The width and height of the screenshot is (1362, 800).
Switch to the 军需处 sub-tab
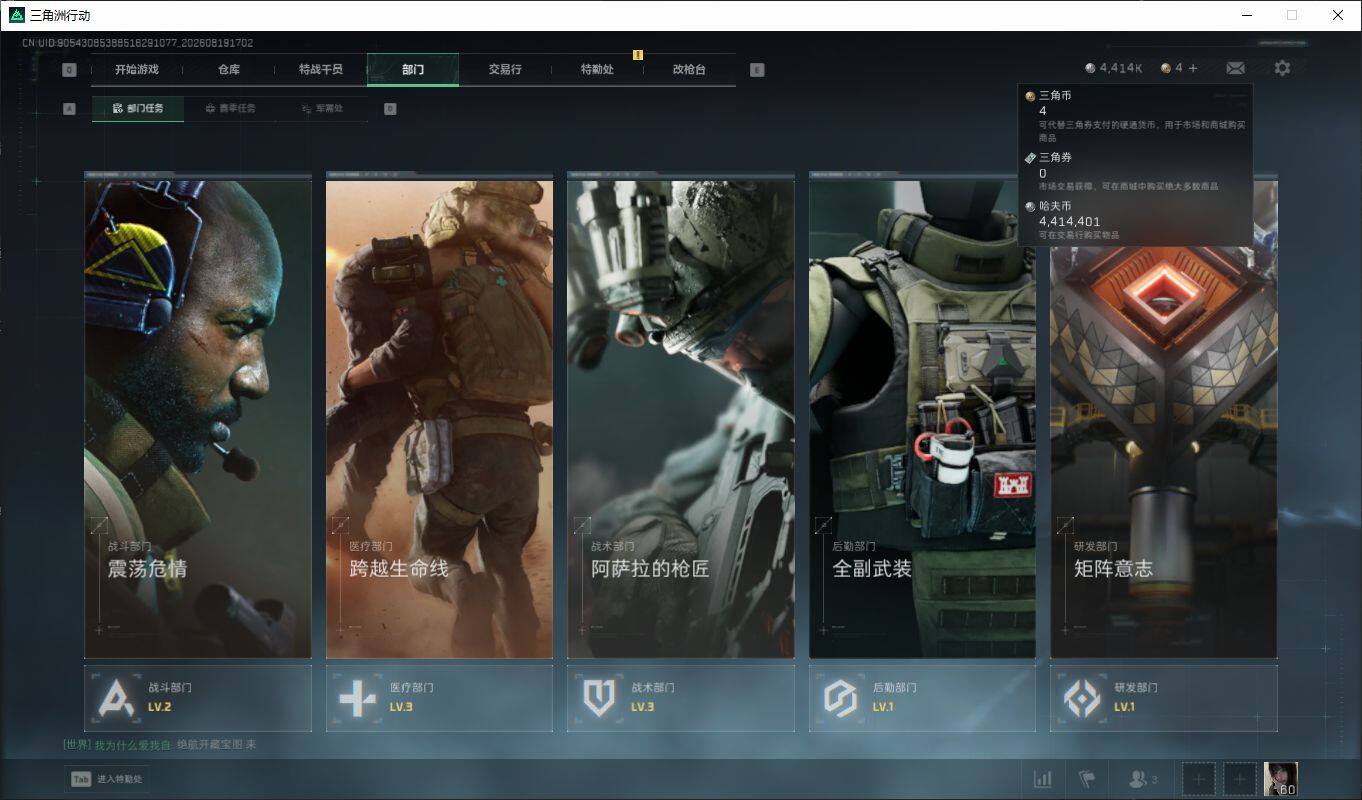point(322,108)
